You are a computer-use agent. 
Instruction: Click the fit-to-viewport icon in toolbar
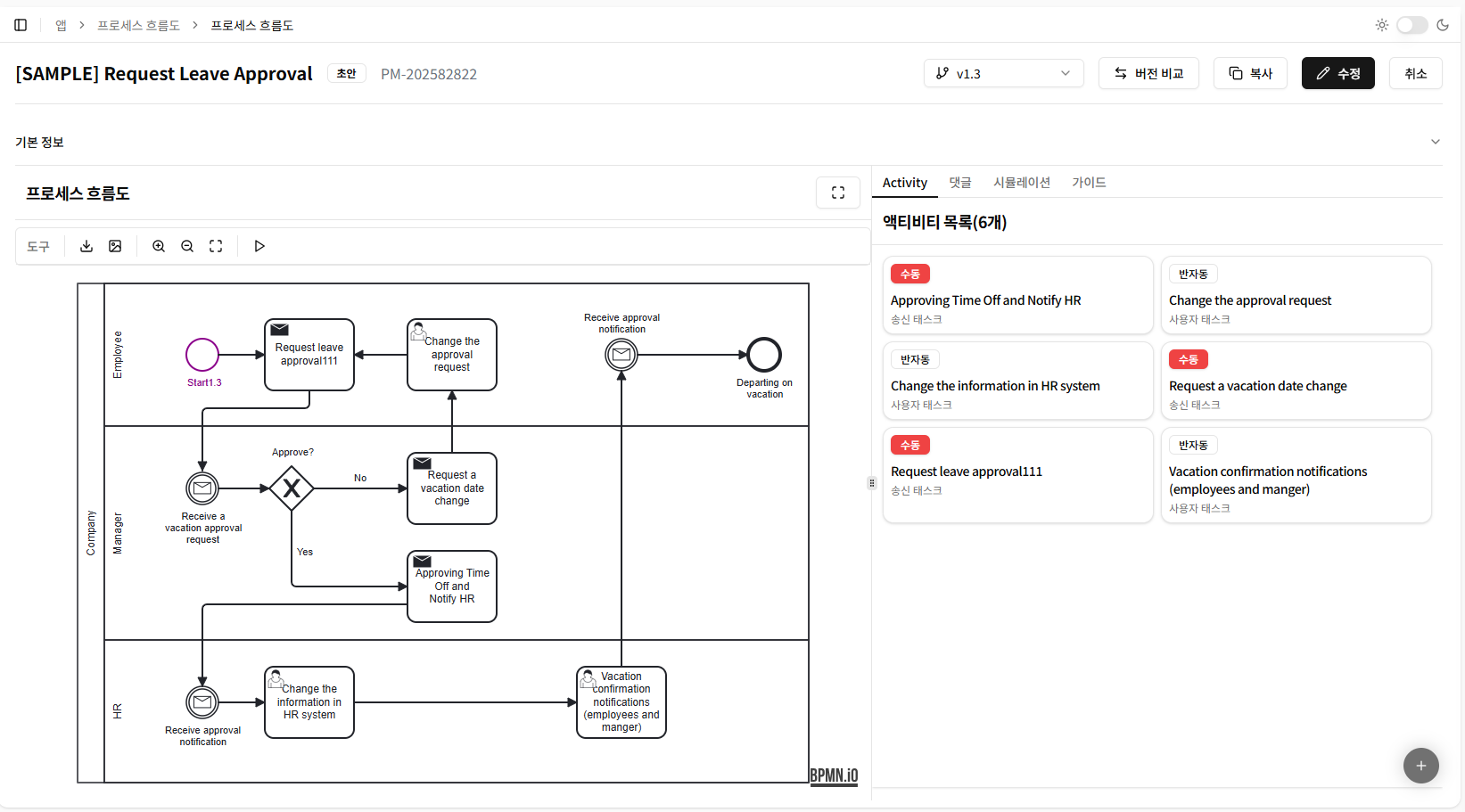coord(216,246)
